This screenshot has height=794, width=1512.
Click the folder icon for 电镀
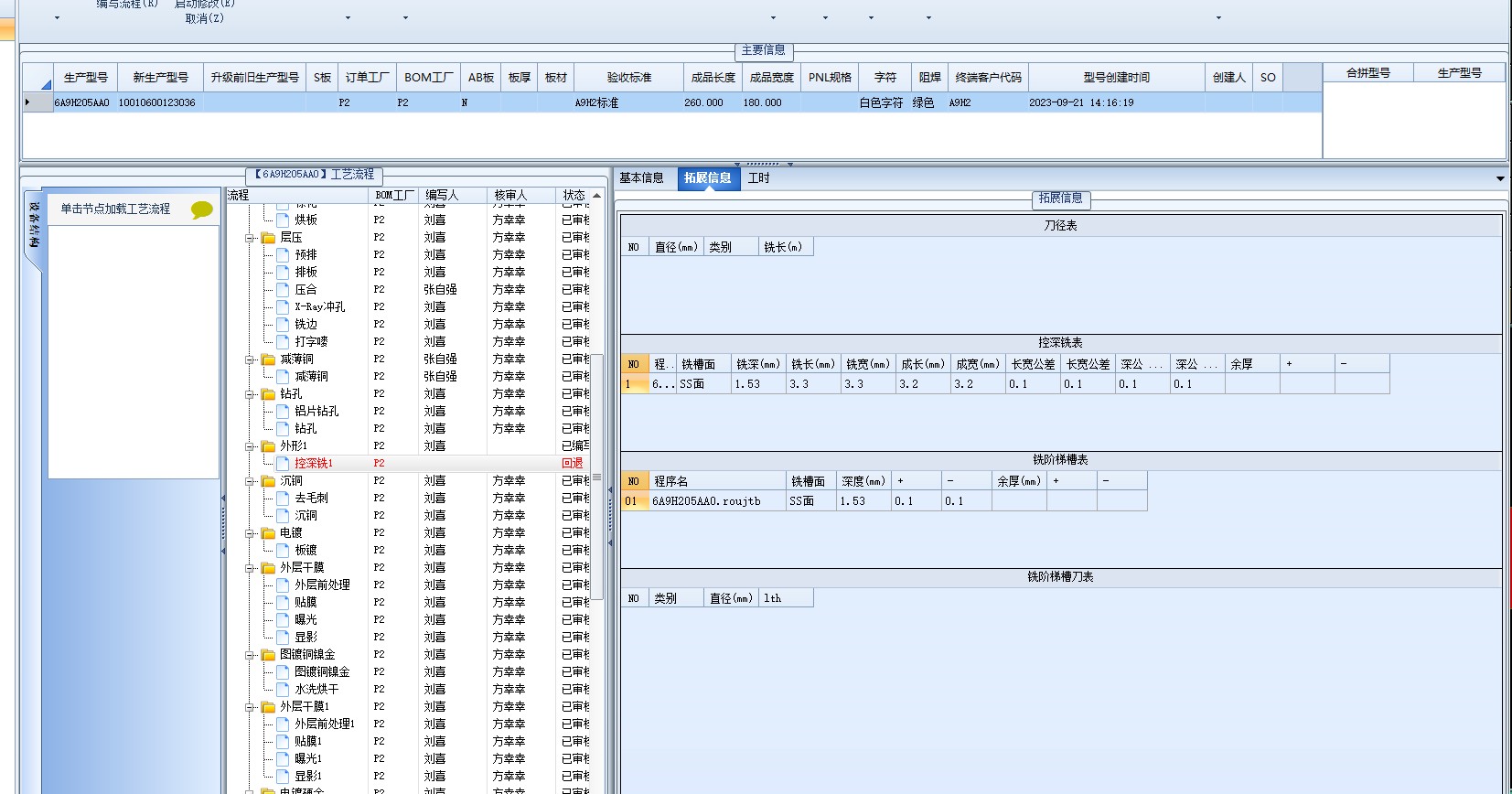click(268, 533)
